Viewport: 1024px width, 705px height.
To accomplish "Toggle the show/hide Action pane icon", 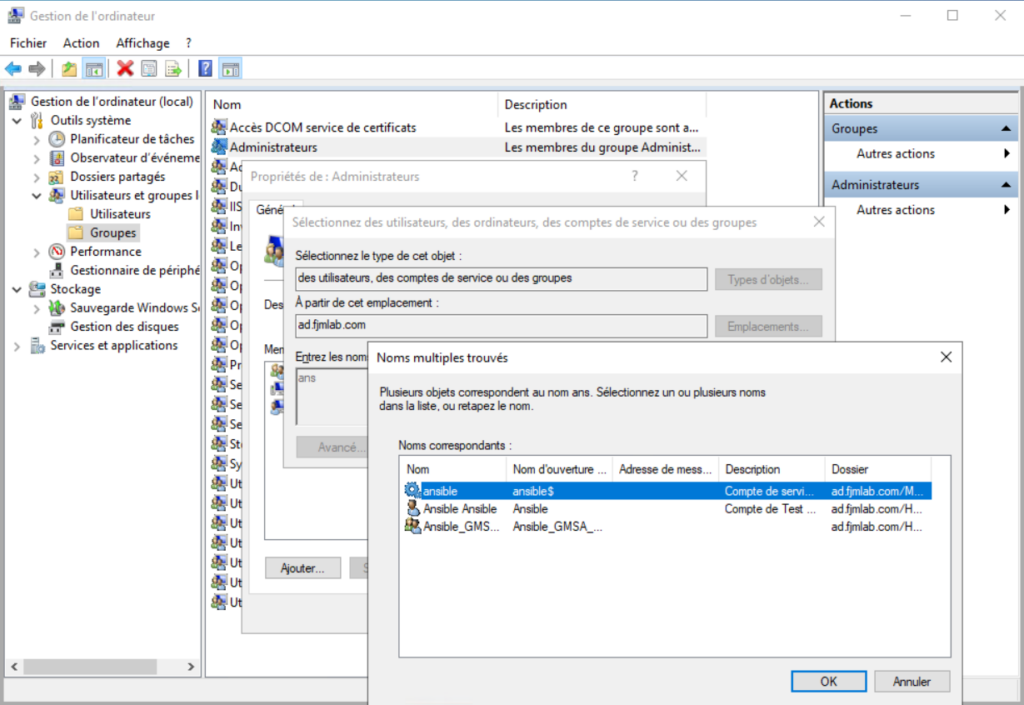I will pyautogui.click(x=230, y=69).
